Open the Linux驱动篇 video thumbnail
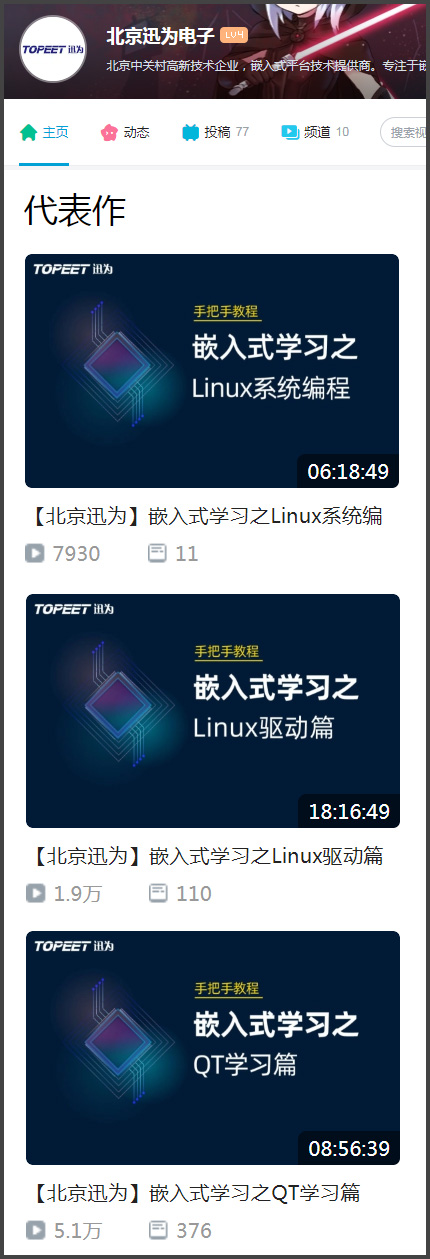430x1259 pixels. [x=213, y=711]
